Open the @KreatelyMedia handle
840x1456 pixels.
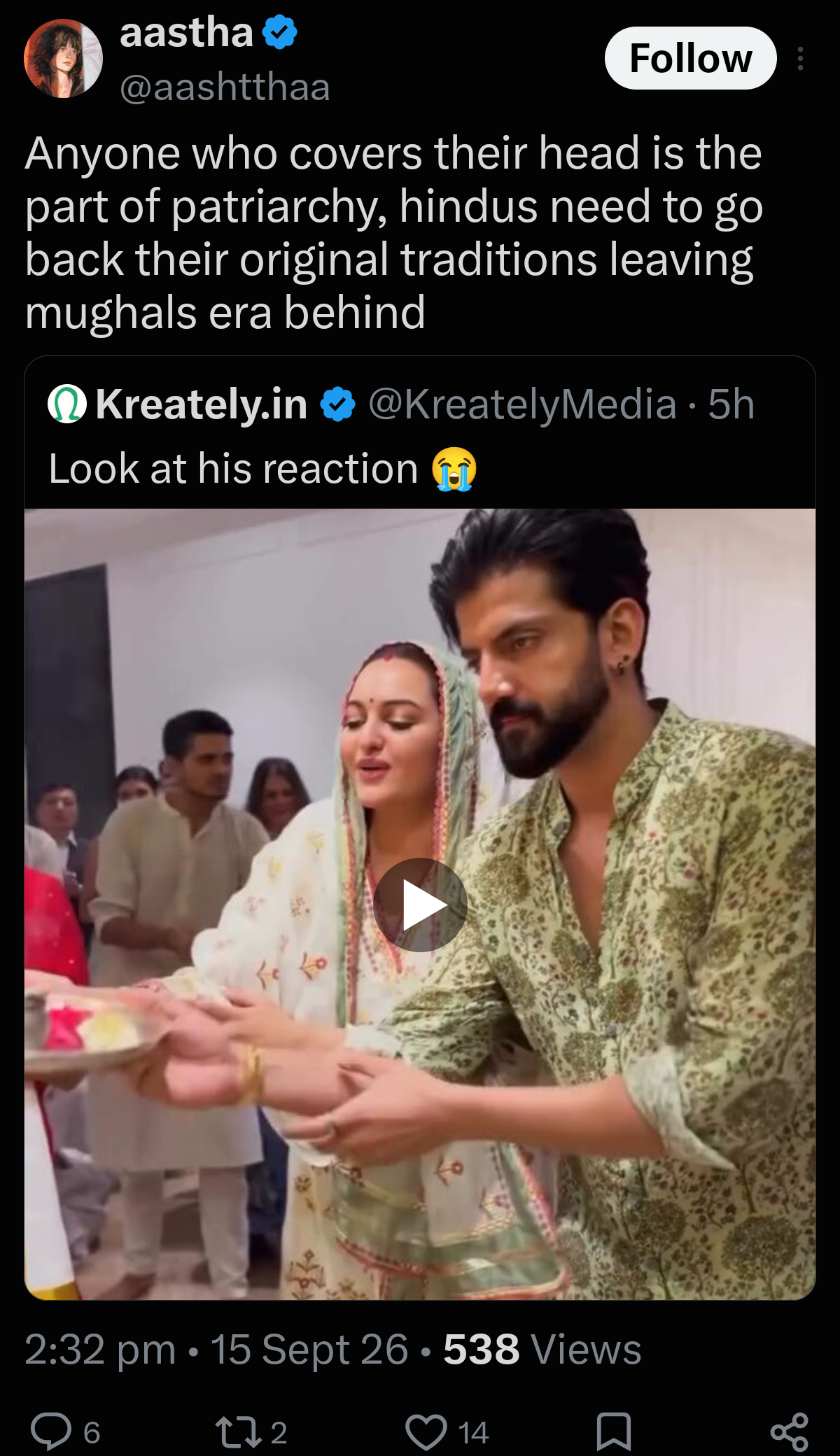(x=522, y=404)
